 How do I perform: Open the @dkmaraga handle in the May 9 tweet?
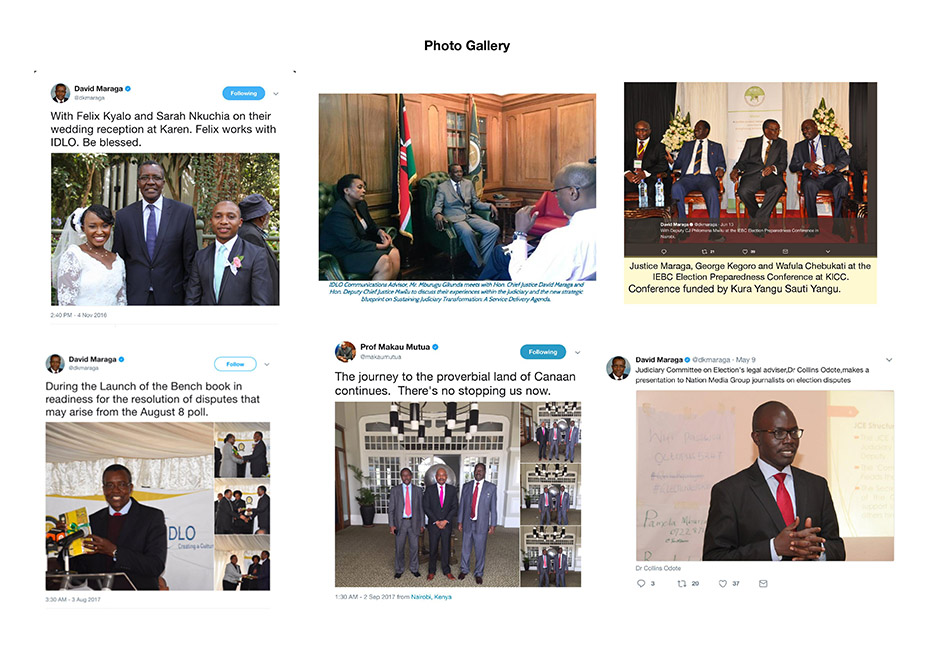pyautogui.click(x=711, y=360)
